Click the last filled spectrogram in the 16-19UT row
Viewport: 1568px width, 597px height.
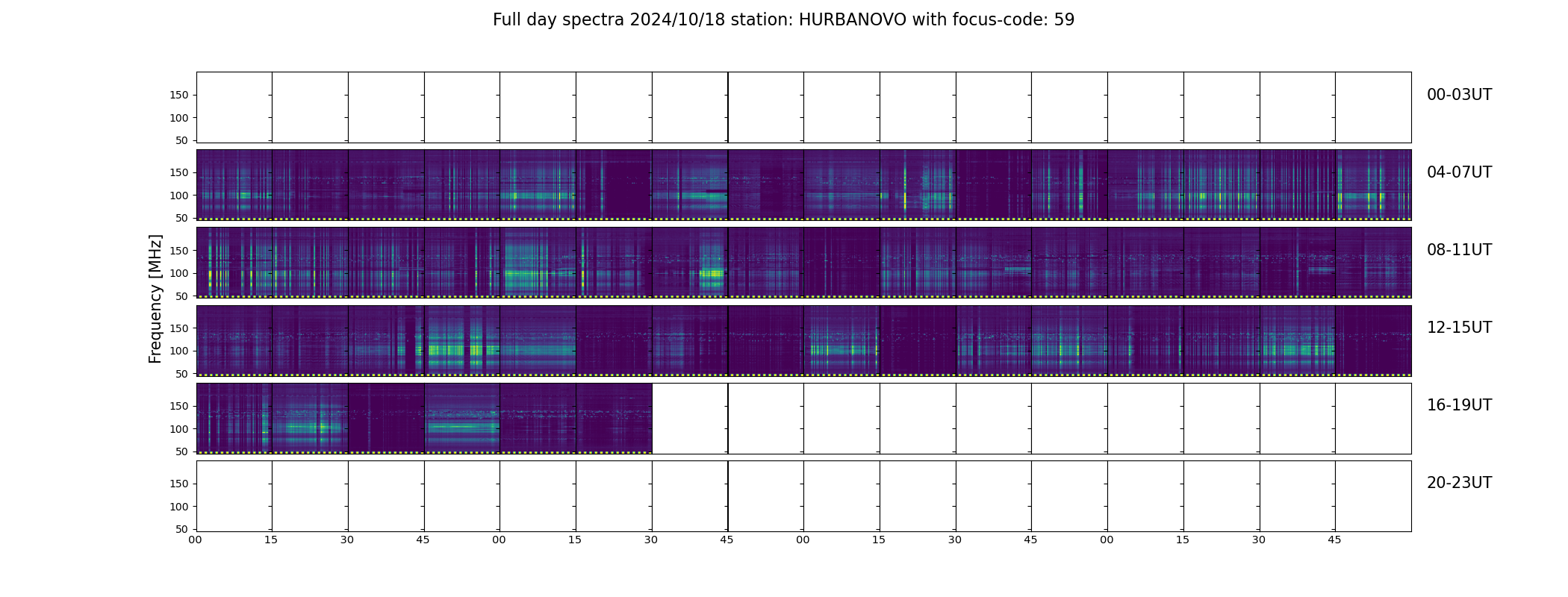pos(614,418)
